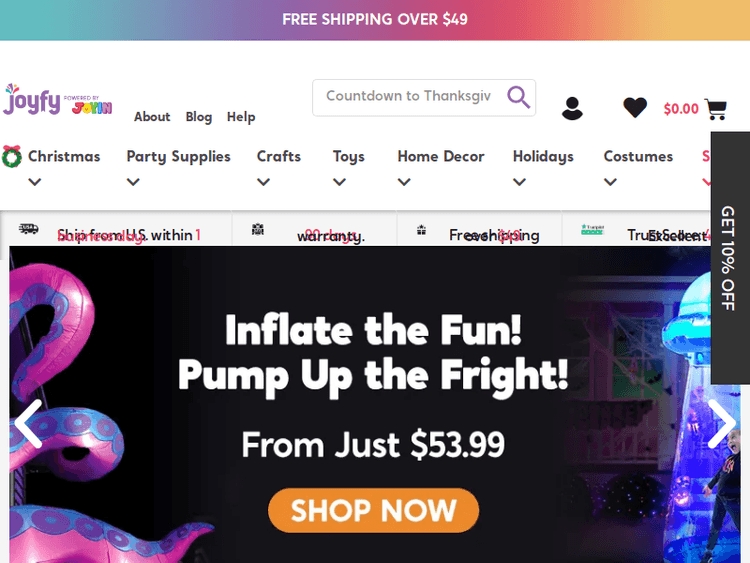
Task: Expand the Home Decor chevron
Action: click(x=404, y=182)
